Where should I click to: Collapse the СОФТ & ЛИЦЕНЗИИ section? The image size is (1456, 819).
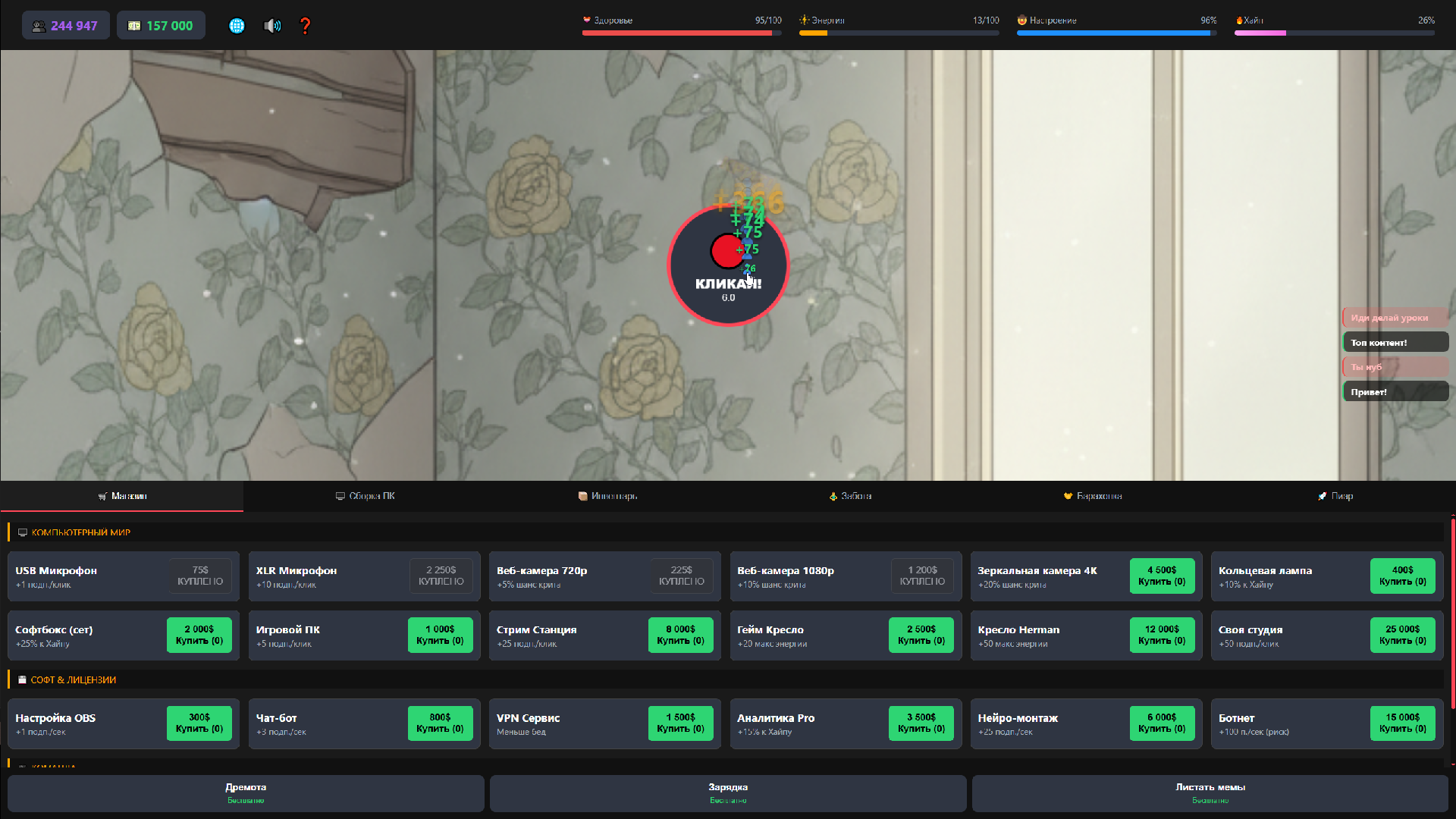[x=73, y=679]
